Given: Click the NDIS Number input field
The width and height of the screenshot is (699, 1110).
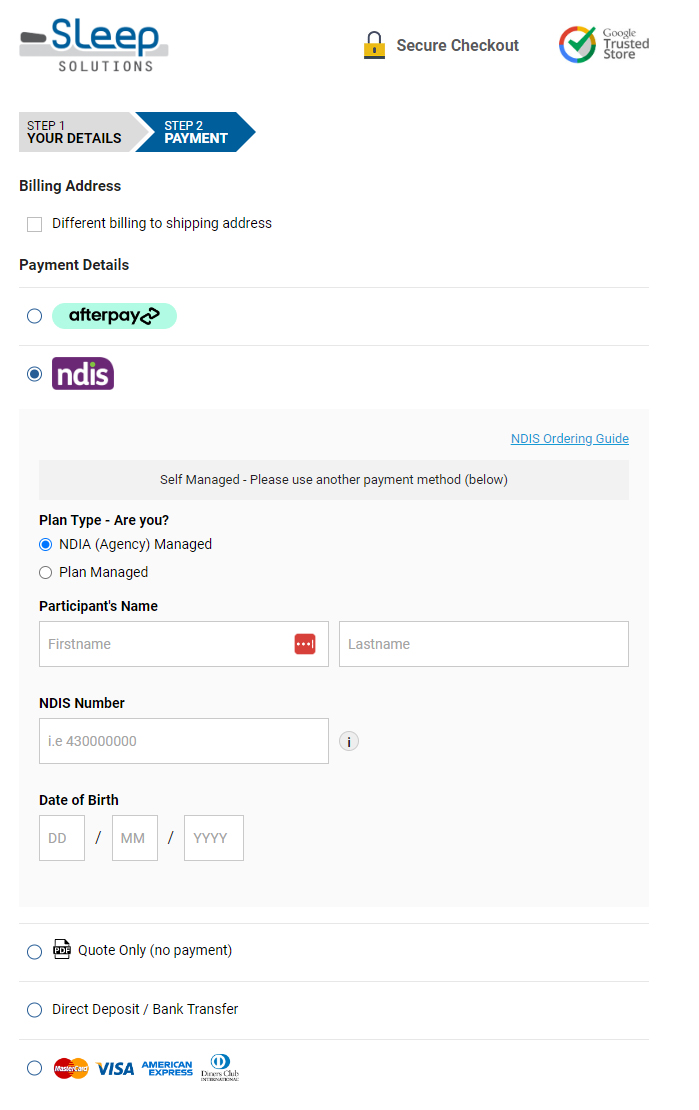Looking at the screenshot, I should click(183, 741).
